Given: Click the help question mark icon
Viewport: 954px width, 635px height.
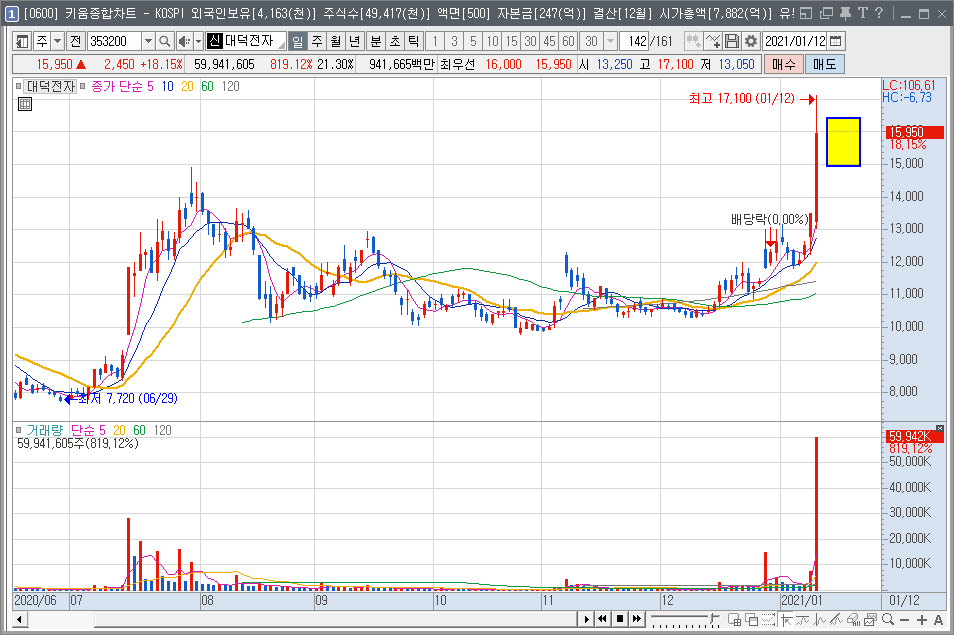Looking at the screenshot, I should pyautogui.click(x=879, y=13).
